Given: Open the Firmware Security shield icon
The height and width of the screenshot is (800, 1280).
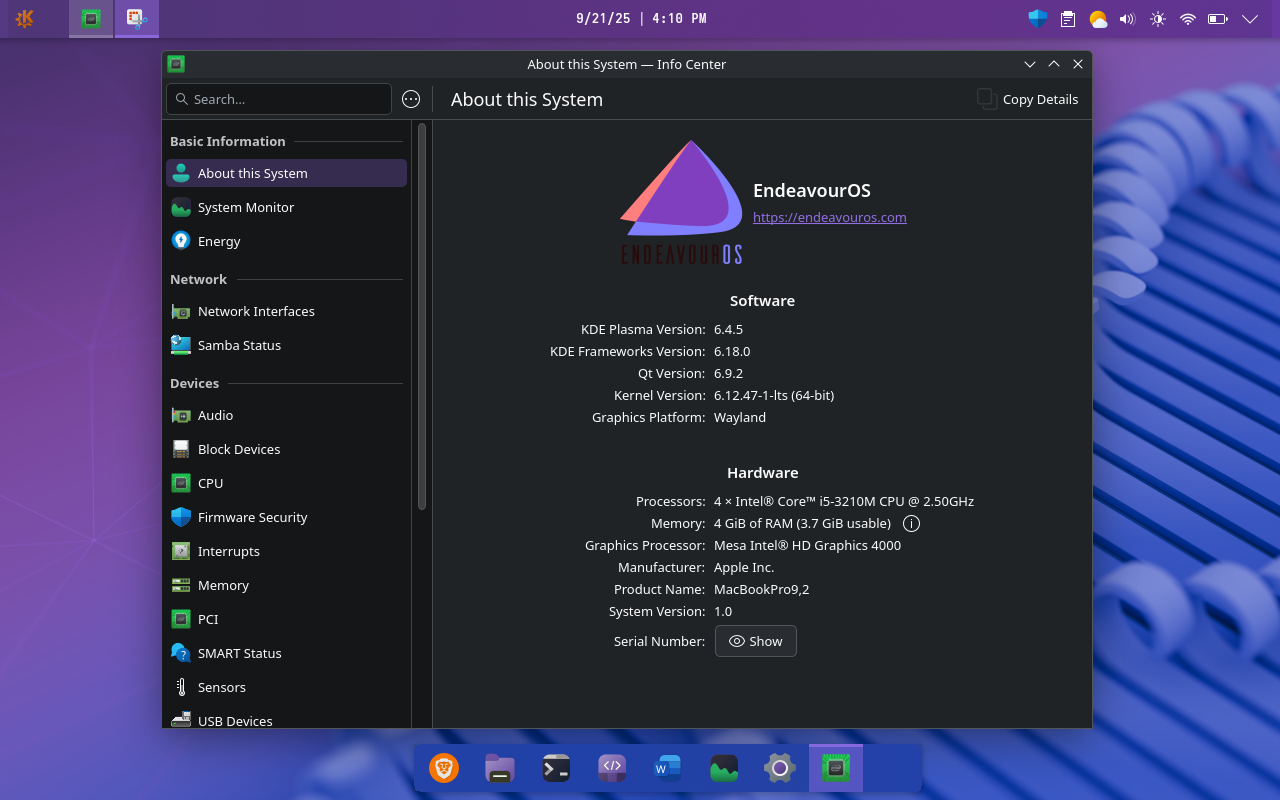Looking at the screenshot, I should [181, 517].
